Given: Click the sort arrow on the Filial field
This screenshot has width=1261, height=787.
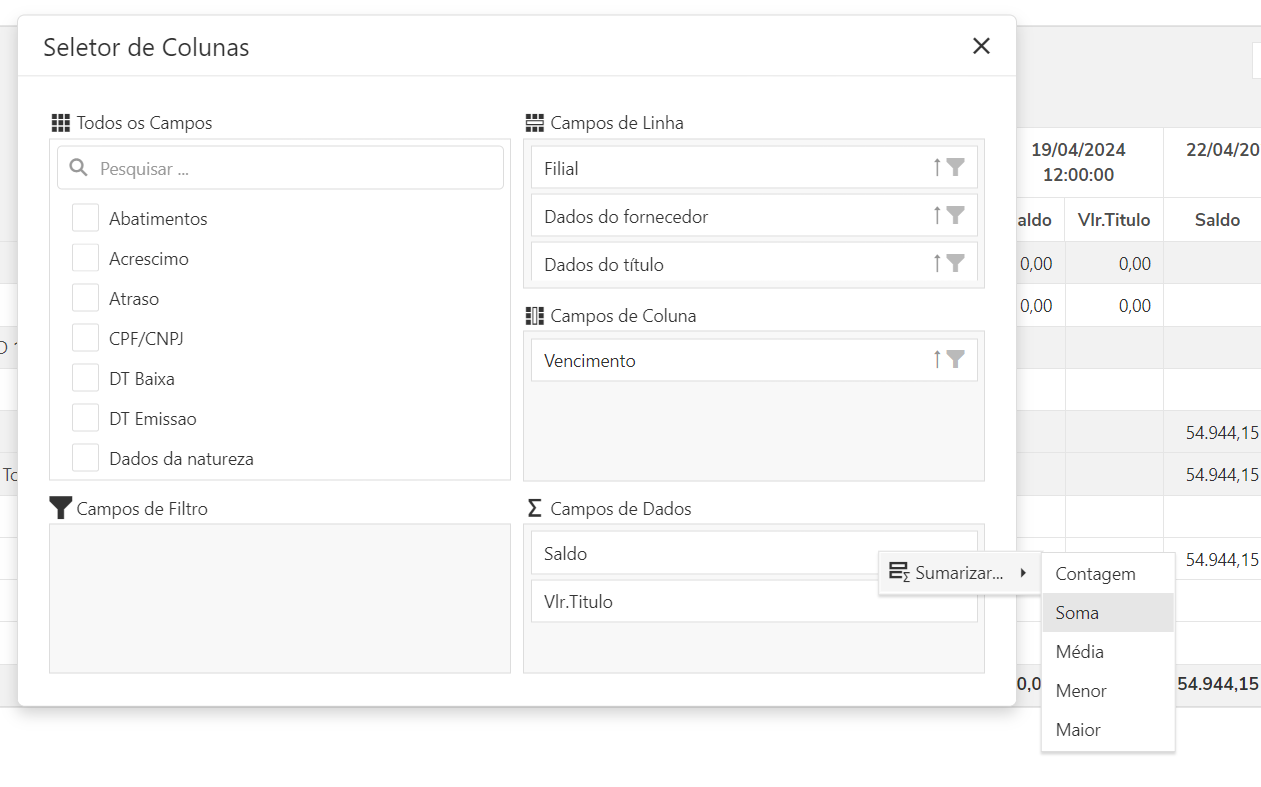Looking at the screenshot, I should (937, 168).
